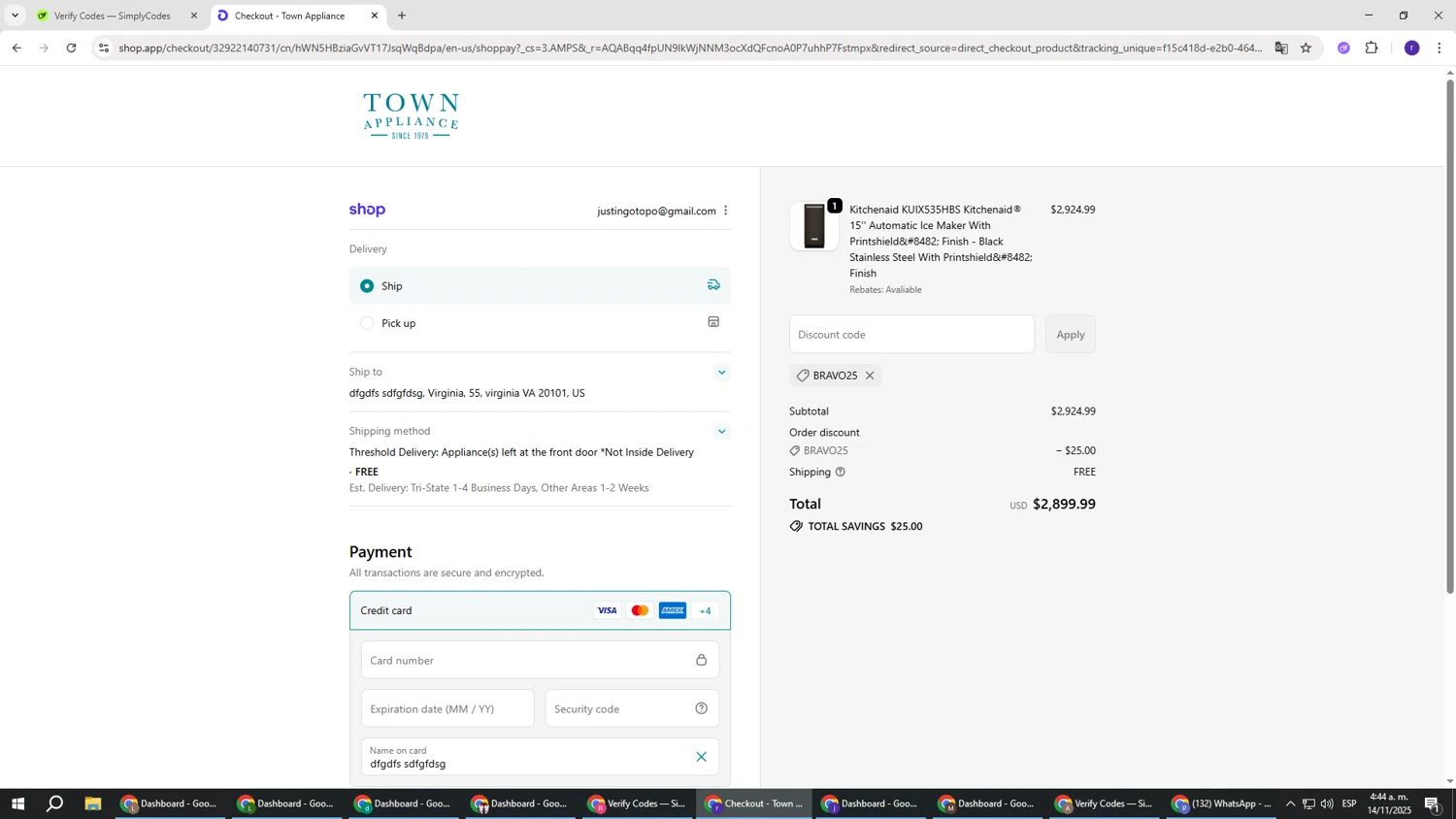Image resolution: width=1456 pixels, height=819 pixels.
Task: Focus the Security code field
Action: click(632, 708)
